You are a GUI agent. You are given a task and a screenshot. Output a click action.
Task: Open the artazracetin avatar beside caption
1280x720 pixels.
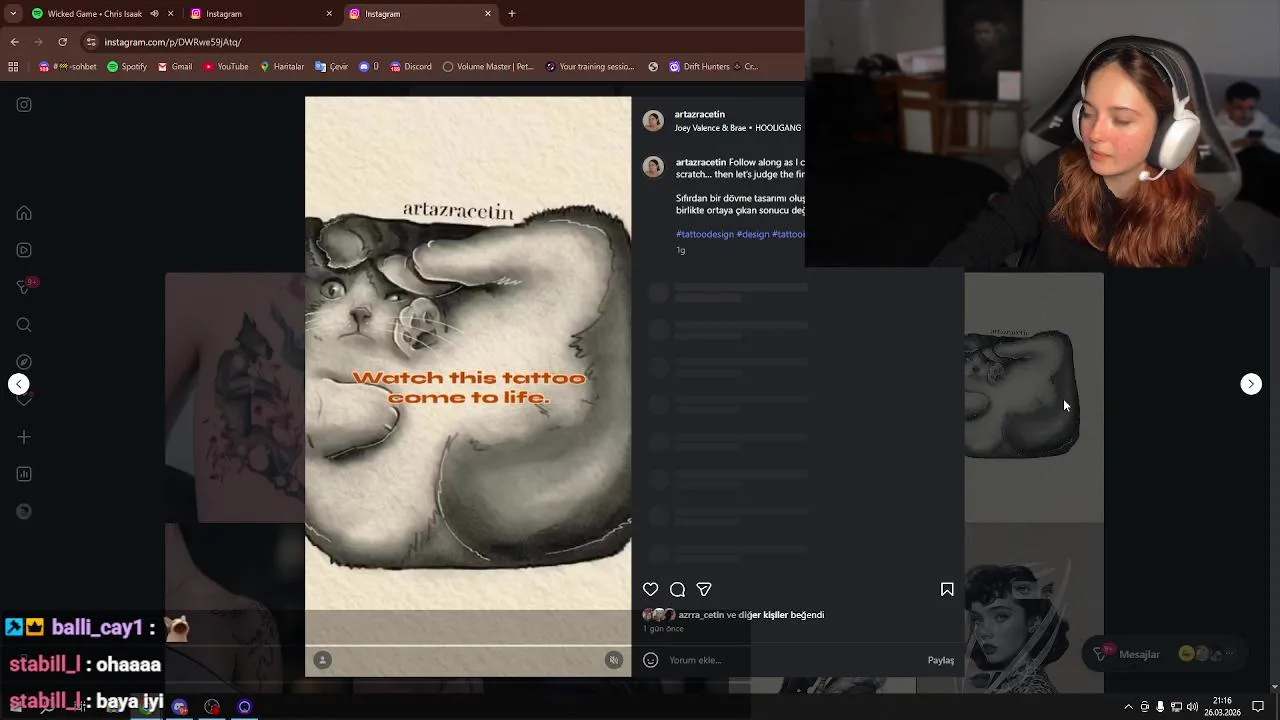click(653, 166)
